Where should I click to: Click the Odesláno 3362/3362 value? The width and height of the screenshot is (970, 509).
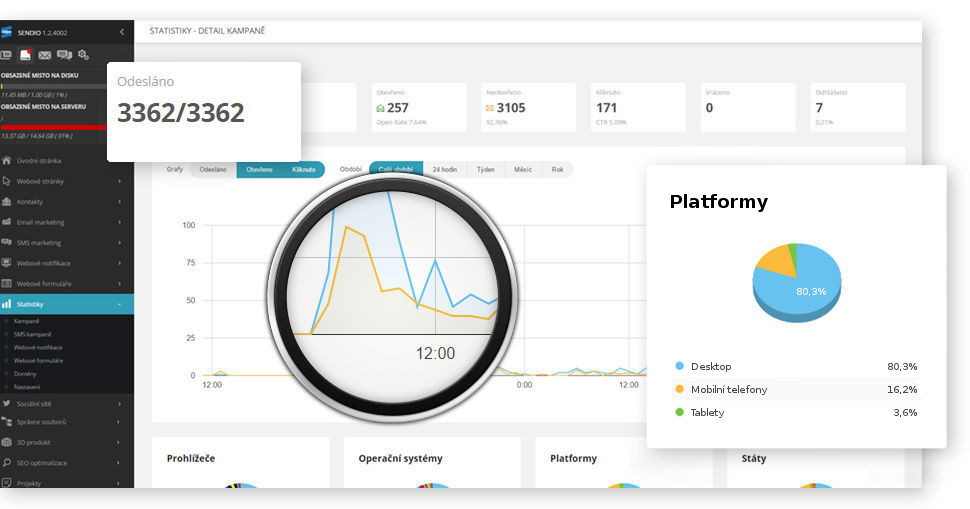[181, 113]
